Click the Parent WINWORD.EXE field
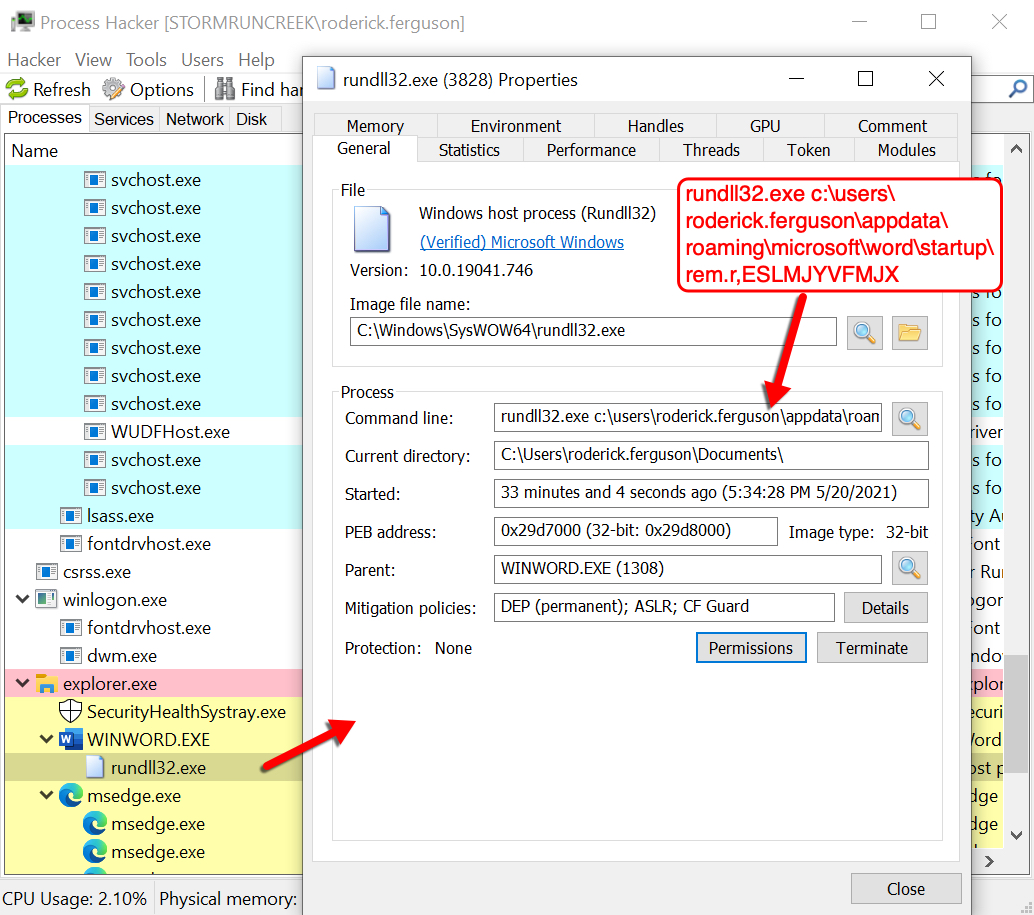1034x915 pixels. [x=688, y=569]
